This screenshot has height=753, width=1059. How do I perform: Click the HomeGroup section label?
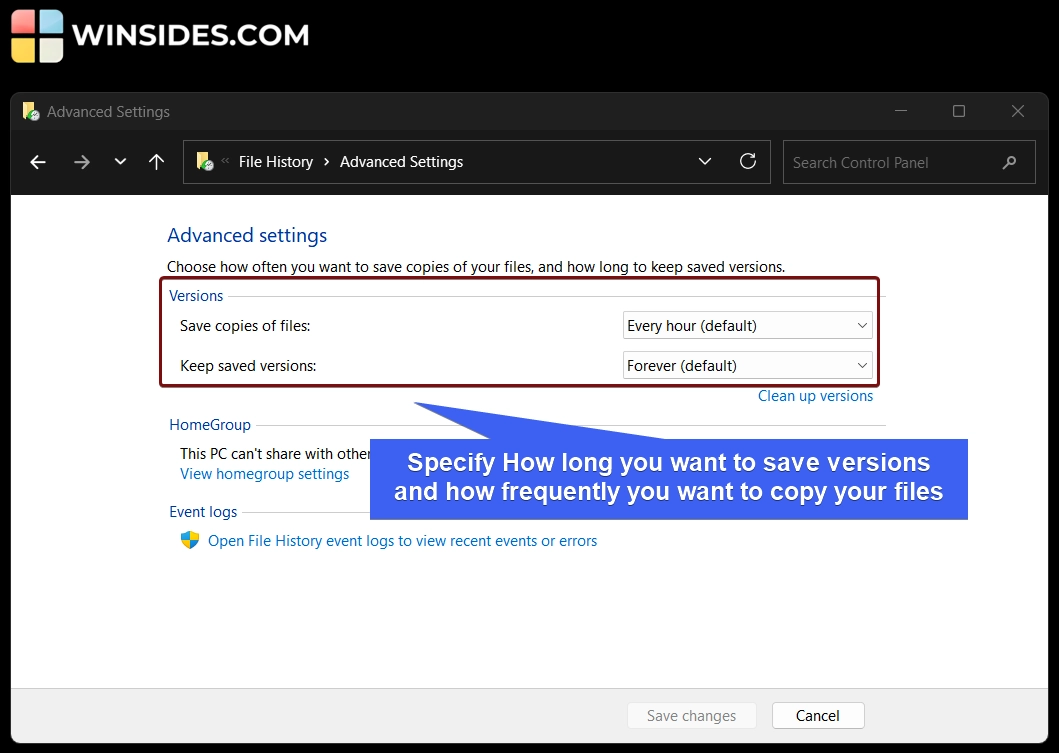tap(210, 425)
